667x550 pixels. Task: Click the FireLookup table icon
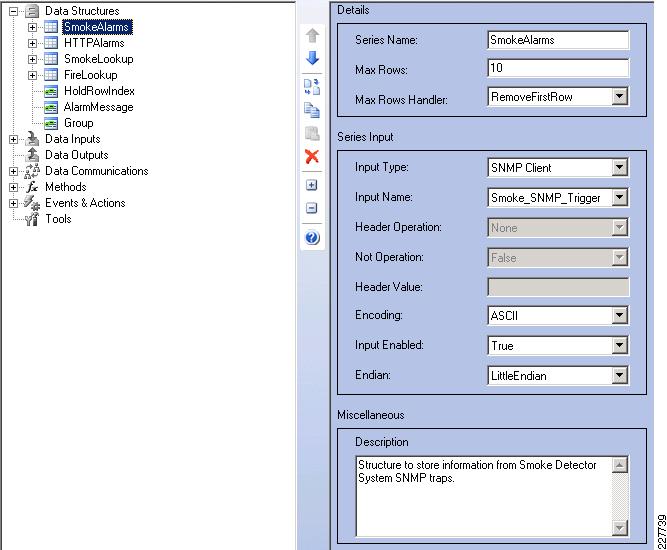(51, 75)
